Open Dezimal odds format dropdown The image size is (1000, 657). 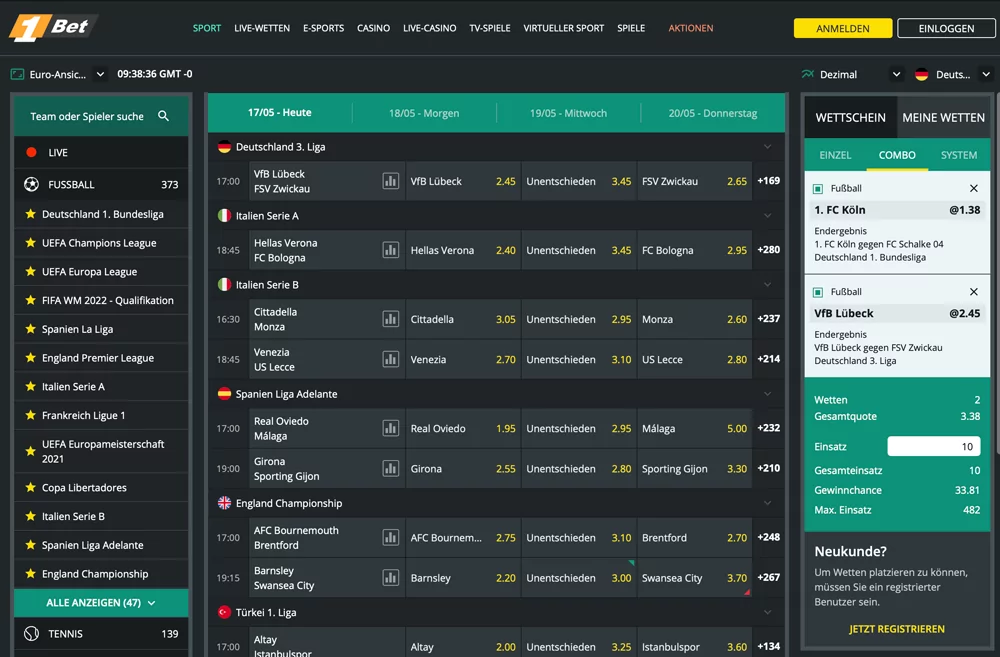(896, 74)
